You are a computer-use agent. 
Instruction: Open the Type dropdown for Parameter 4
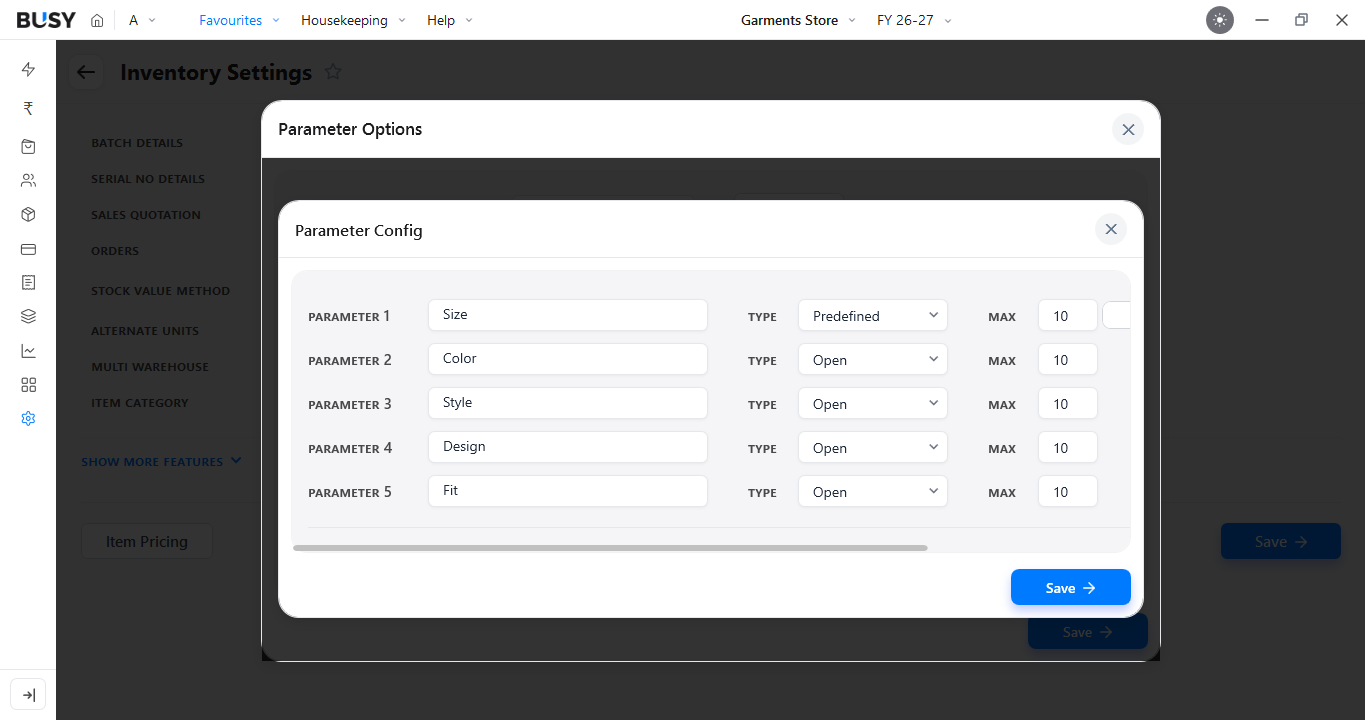[x=873, y=447]
